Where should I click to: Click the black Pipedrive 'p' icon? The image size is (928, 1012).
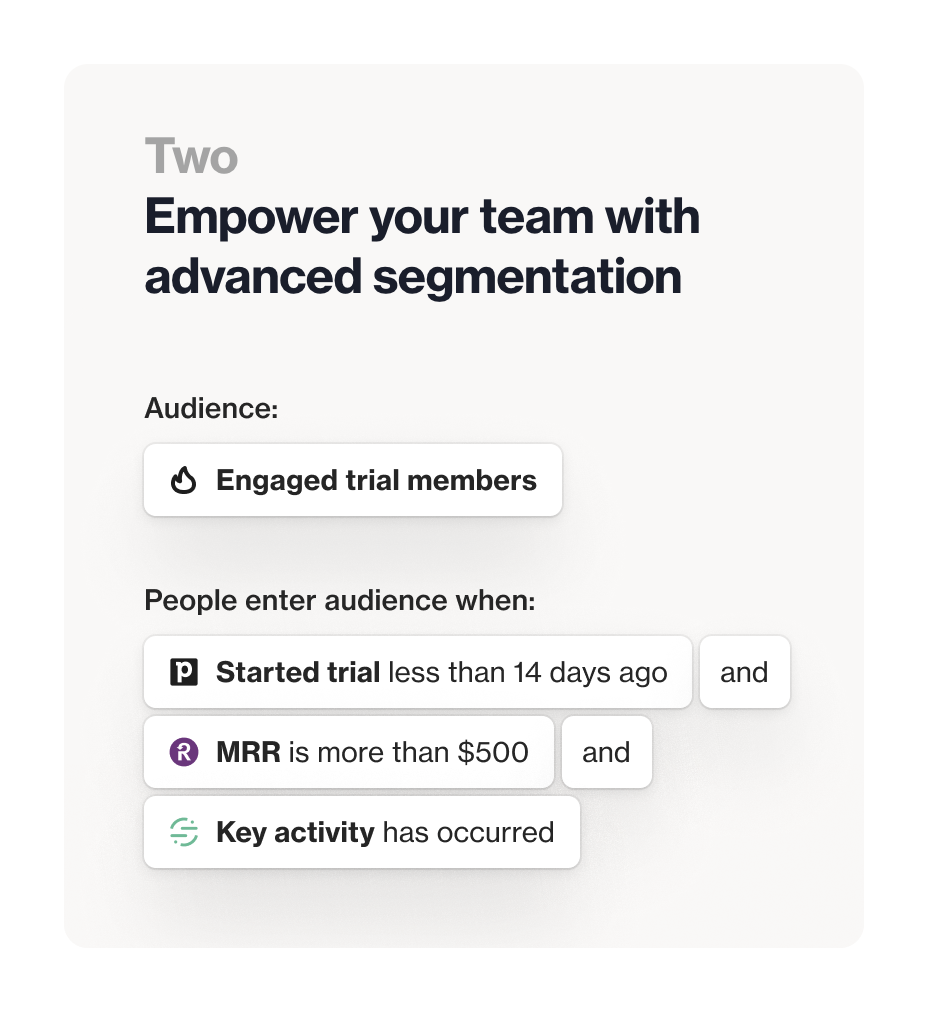(x=183, y=672)
